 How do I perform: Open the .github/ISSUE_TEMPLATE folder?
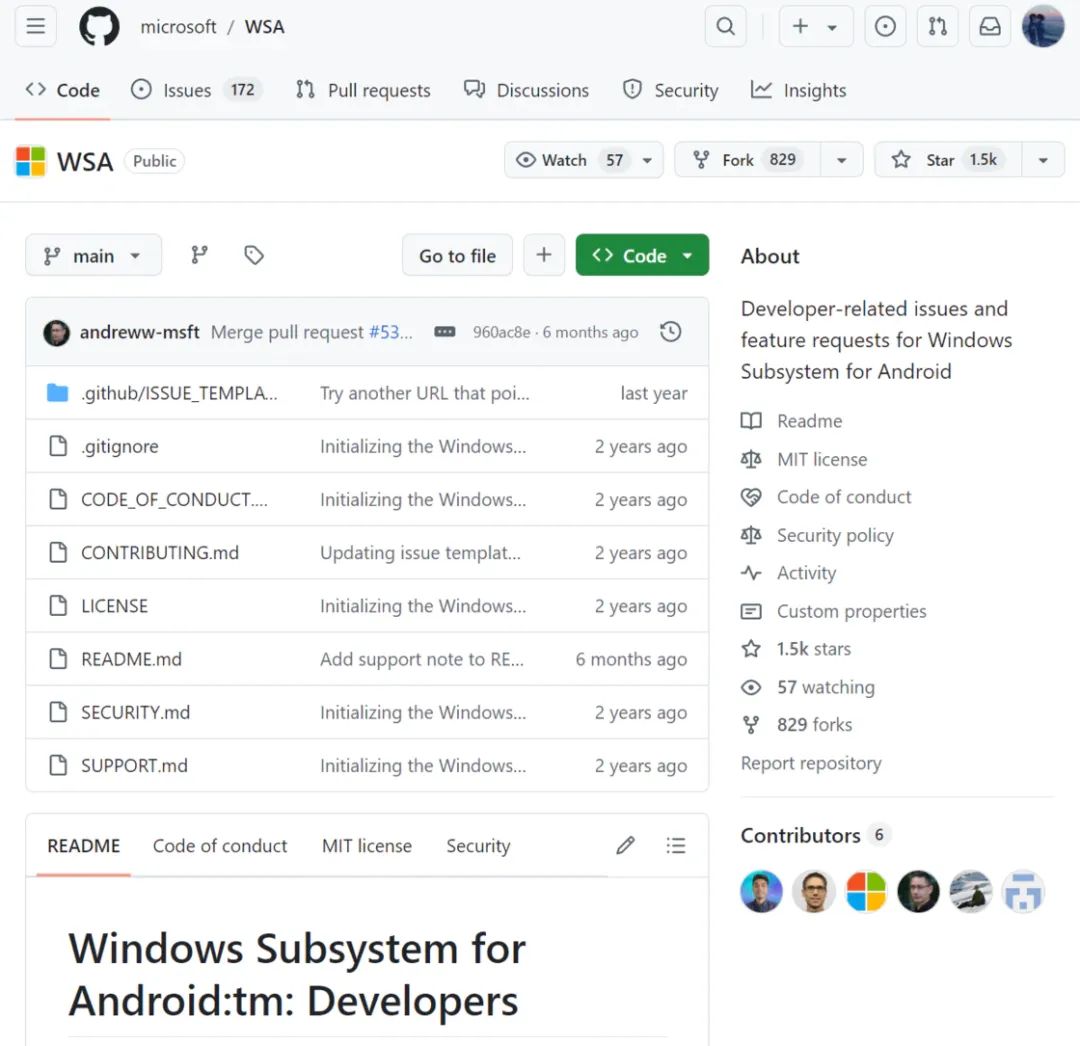[x=179, y=393]
